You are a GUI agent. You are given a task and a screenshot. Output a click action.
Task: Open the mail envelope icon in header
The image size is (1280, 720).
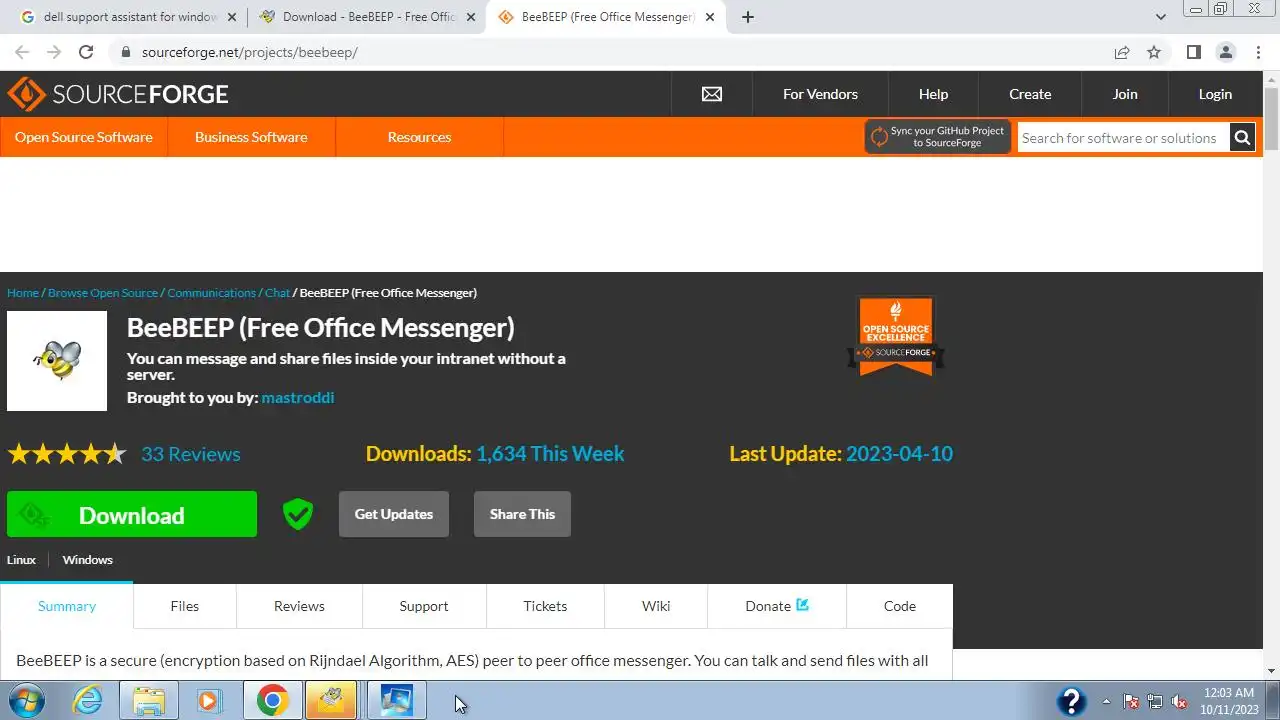[x=712, y=94]
